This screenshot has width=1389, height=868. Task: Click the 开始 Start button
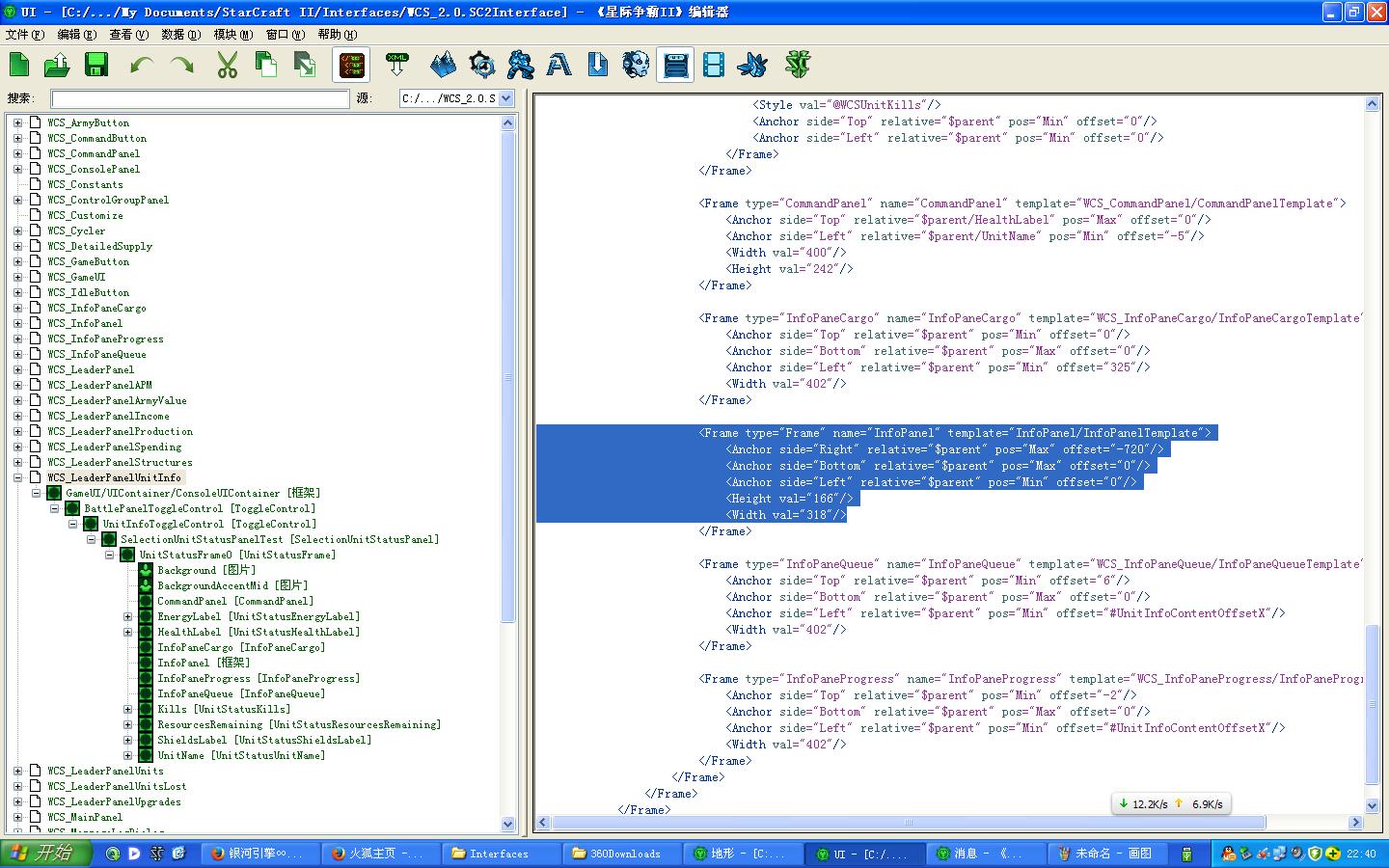[x=46, y=854]
